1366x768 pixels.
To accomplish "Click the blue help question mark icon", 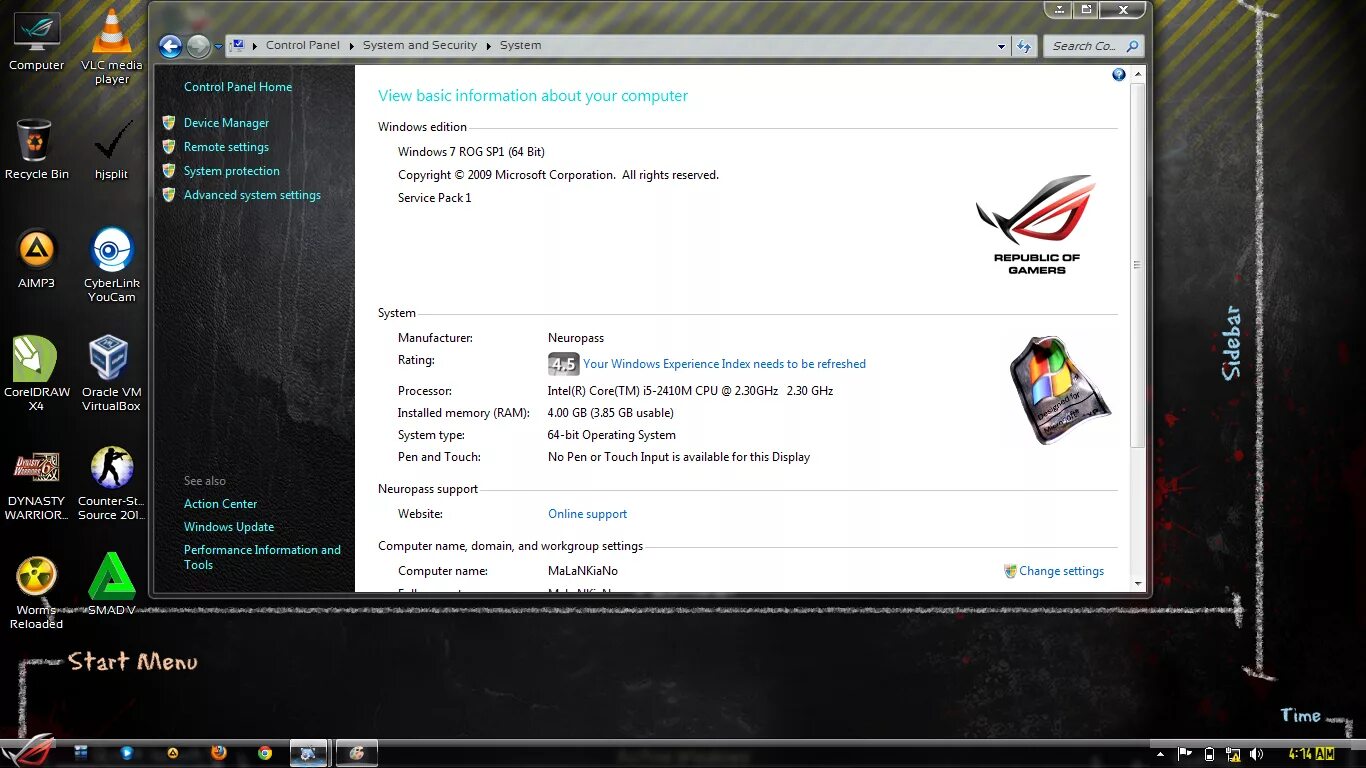I will click(x=1119, y=75).
